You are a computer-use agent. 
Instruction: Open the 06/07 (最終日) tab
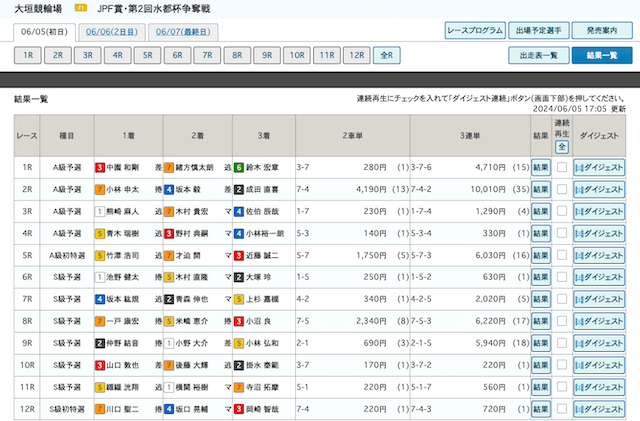click(181, 31)
